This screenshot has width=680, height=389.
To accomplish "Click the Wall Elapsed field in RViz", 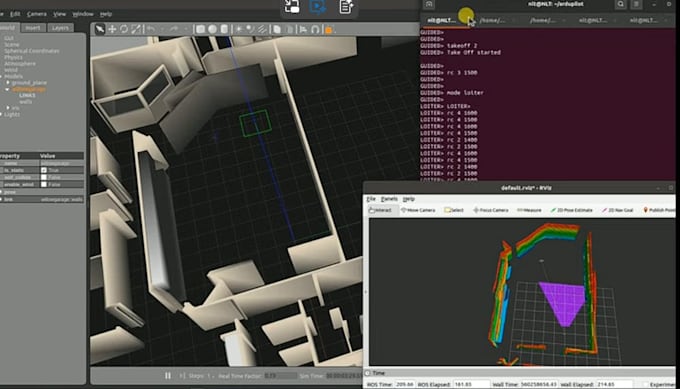I will pyautogui.click(x=614, y=384).
